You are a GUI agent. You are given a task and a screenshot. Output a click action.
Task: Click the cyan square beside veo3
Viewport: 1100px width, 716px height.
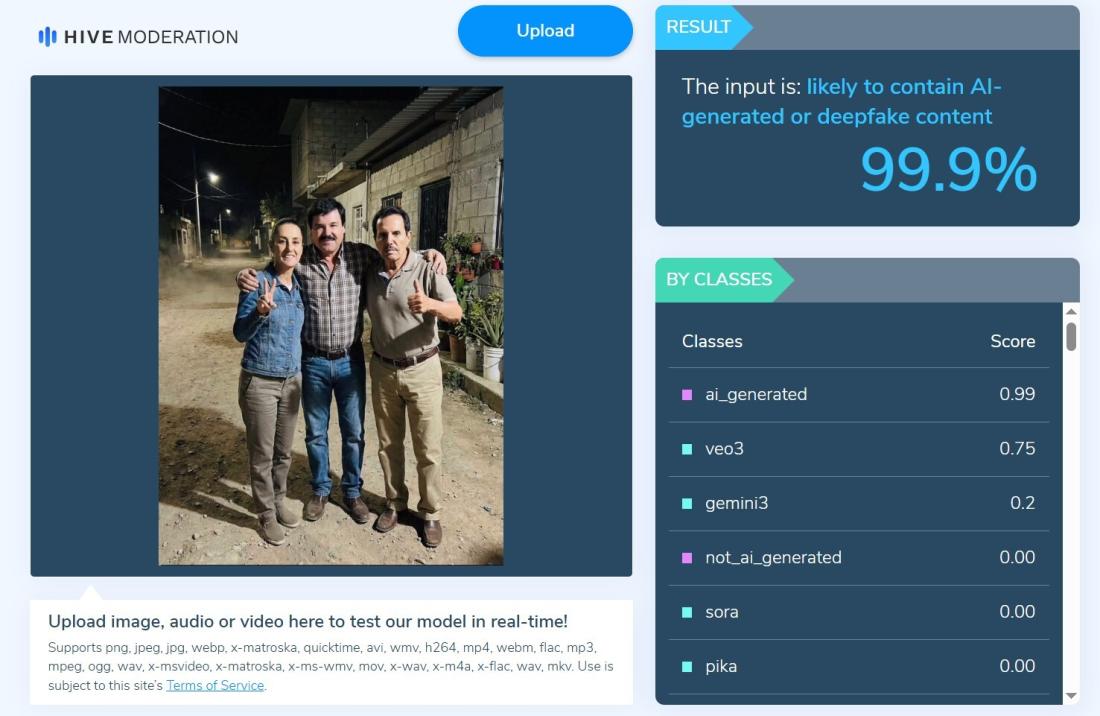[687, 449]
